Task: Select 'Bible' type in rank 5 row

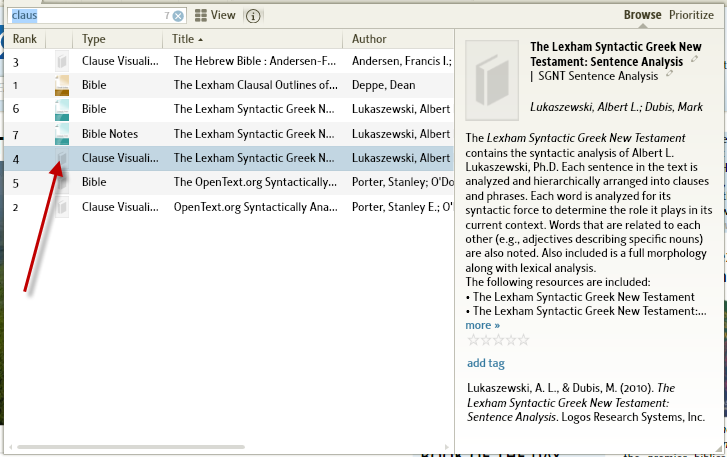Action: [94, 182]
